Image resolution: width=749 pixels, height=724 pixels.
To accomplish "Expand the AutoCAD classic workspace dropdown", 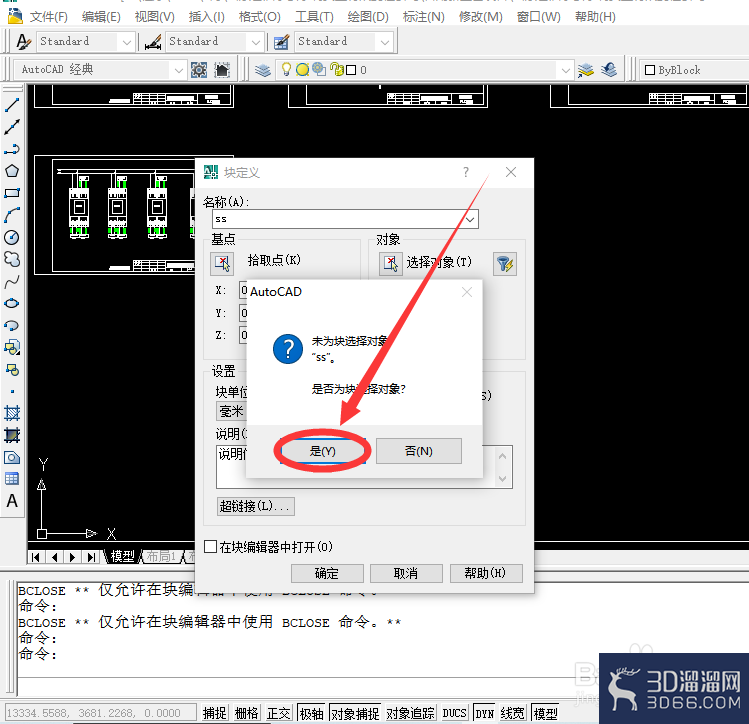I will tap(179, 70).
